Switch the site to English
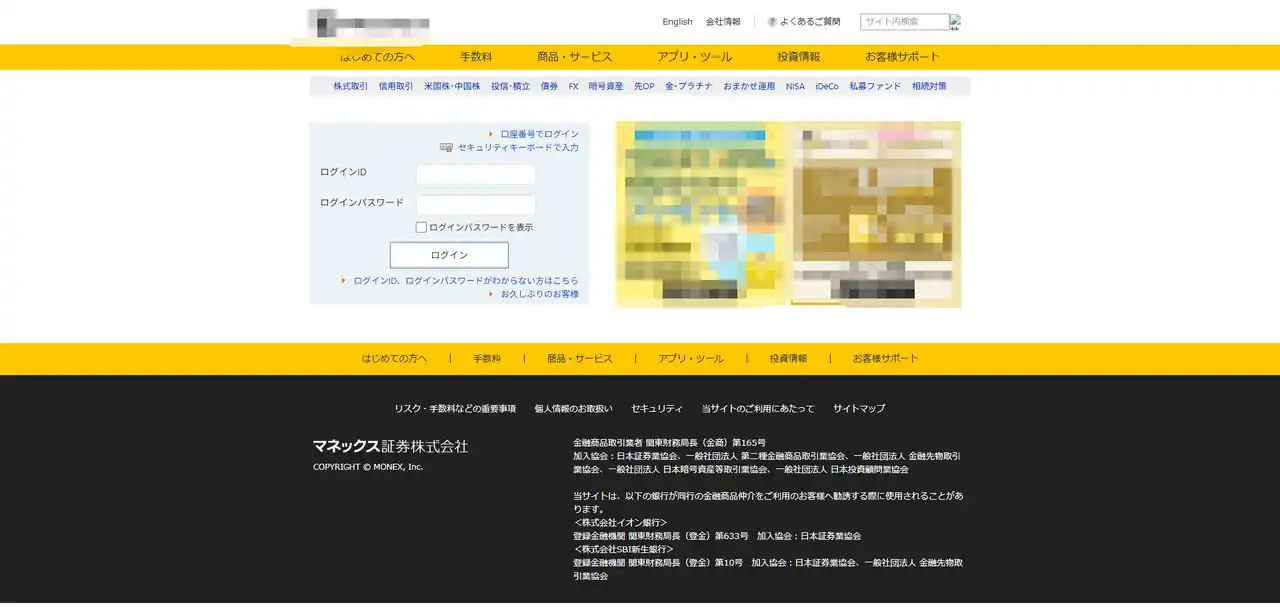This screenshot has width=1280, height=607. [x=677, y=21]
